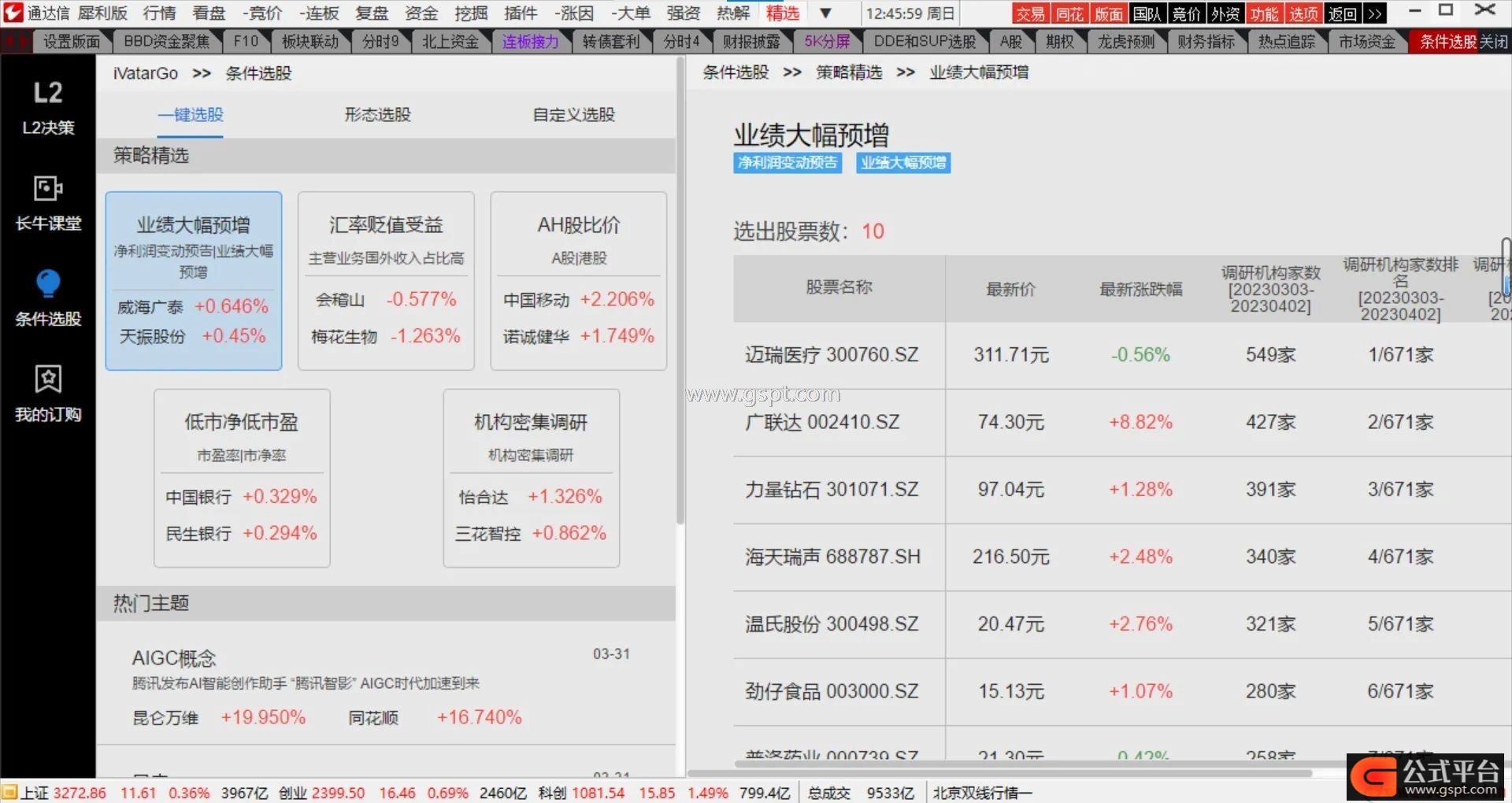The image size is (1512, 803).
Task: Open the 低市净低市盈 strategy card
Action: [x=242, y=478]
